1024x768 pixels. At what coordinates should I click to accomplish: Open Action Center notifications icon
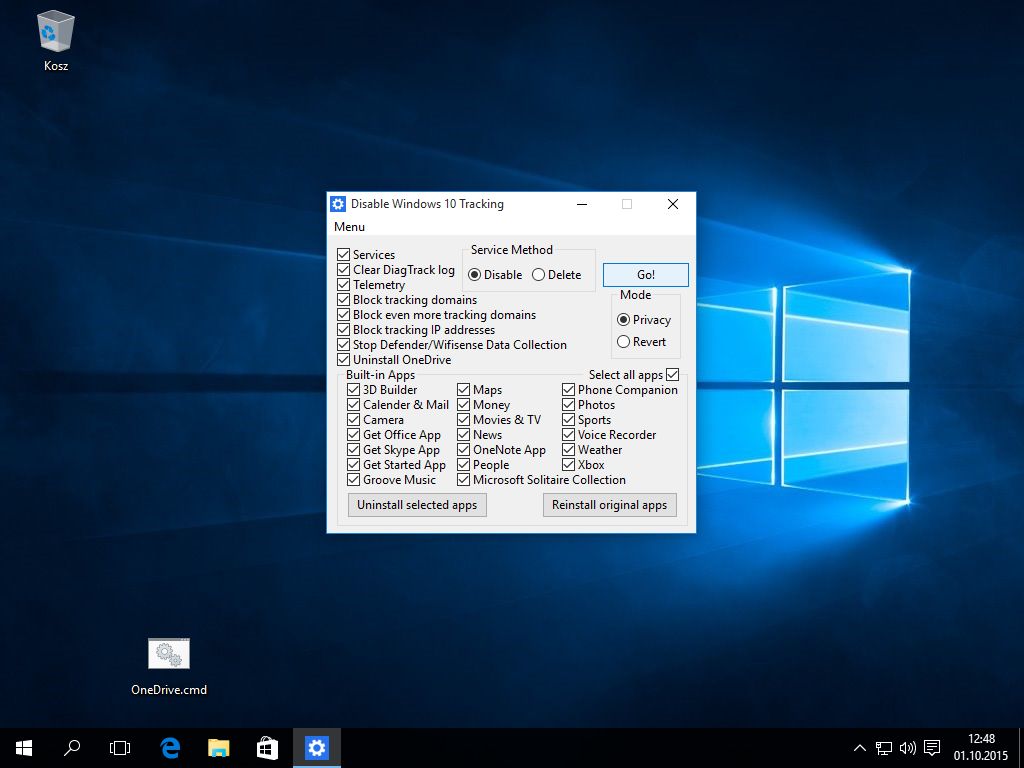tap(932, 748)
